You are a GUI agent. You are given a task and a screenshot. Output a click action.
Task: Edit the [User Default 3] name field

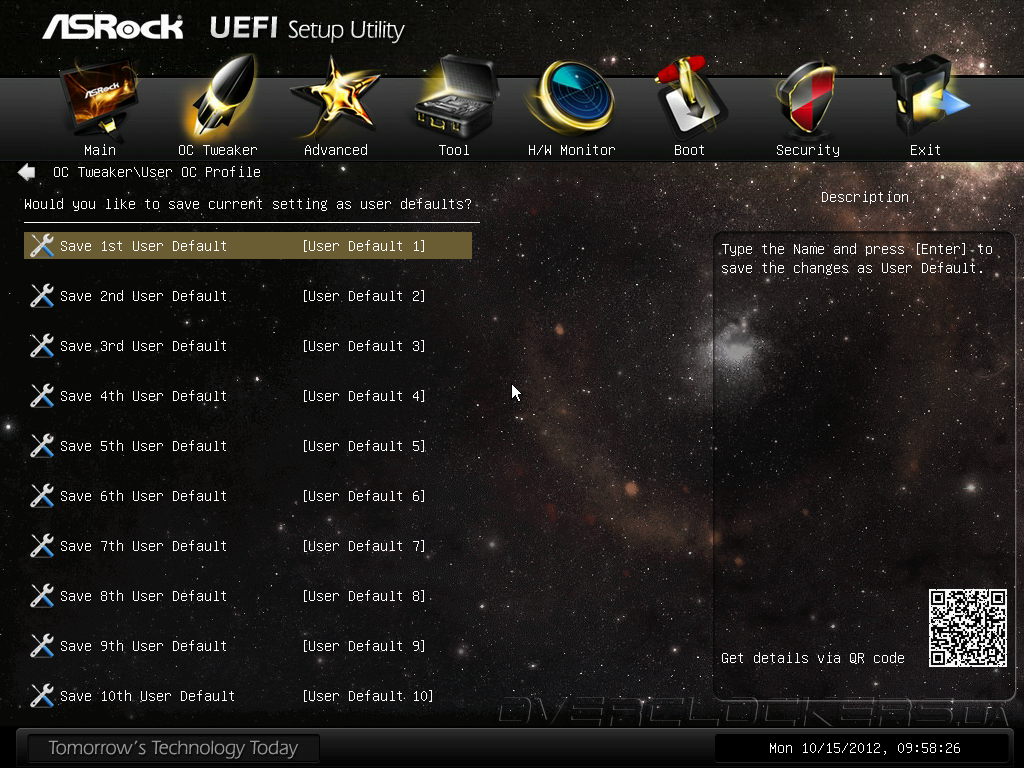point(364,346)
